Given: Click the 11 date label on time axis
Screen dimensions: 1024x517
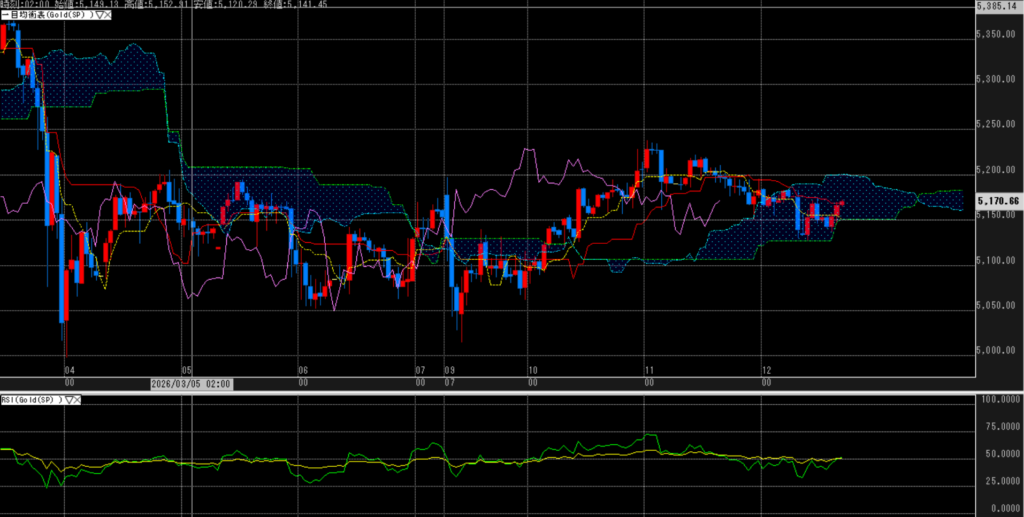Looking at the screenshot, I should tap(649, 369).
